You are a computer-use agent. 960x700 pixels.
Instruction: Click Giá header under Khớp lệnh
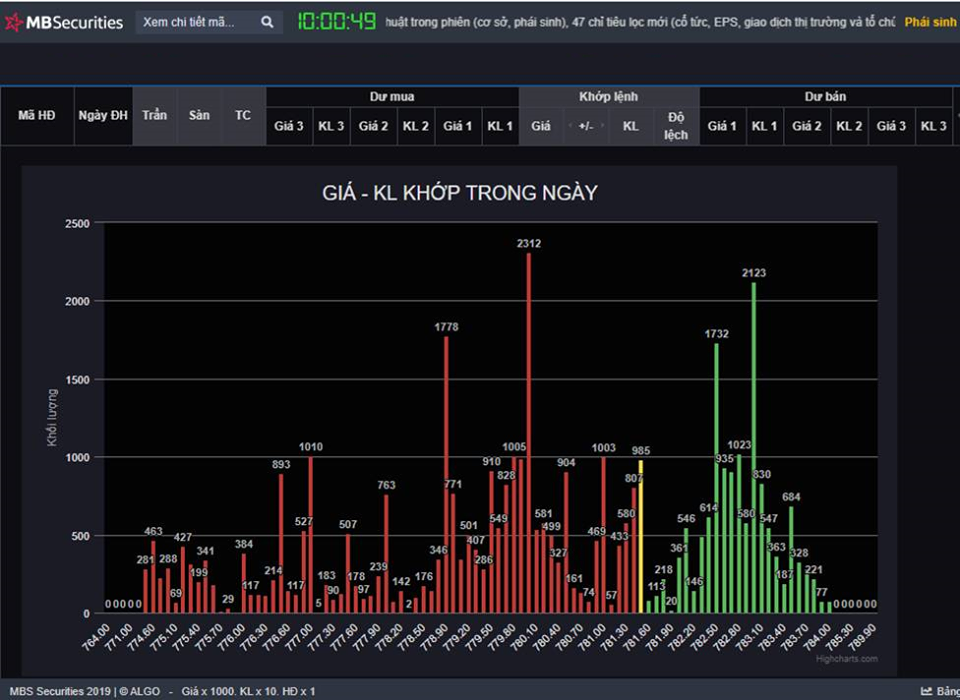(541, 126)
